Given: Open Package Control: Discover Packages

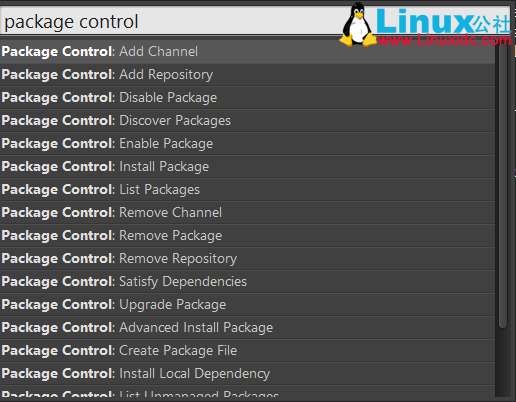Looking at the screenshot, I should coord(247,121).
